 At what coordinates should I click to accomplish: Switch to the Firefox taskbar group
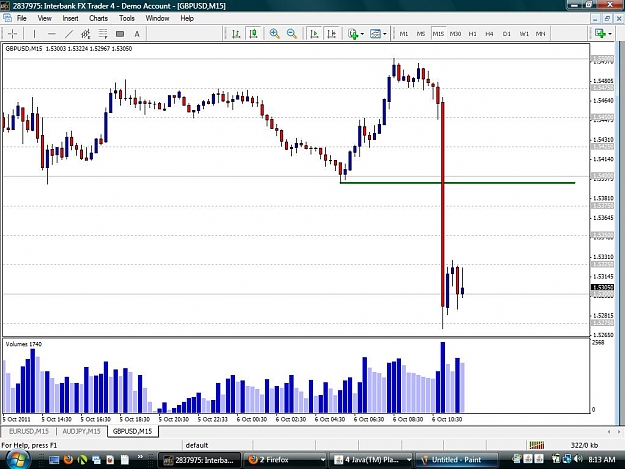(285, 460)
